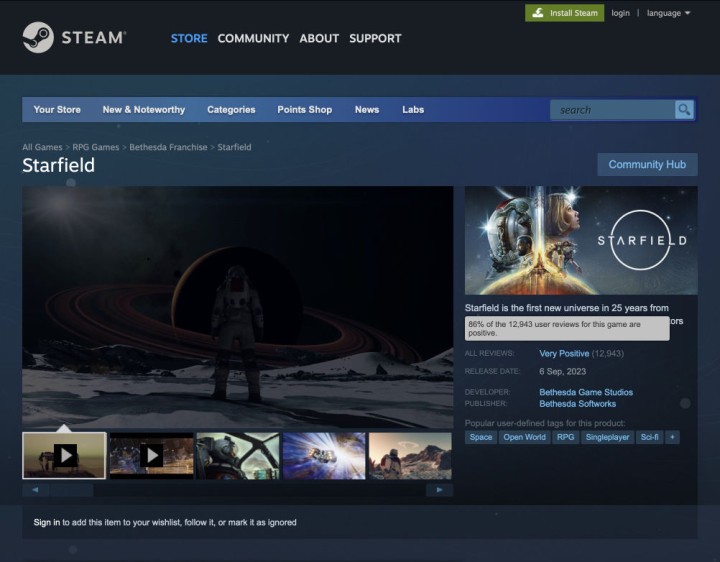This screenshot has width=720, height=562.
Task: Click the login link
Action: (620, 13)
